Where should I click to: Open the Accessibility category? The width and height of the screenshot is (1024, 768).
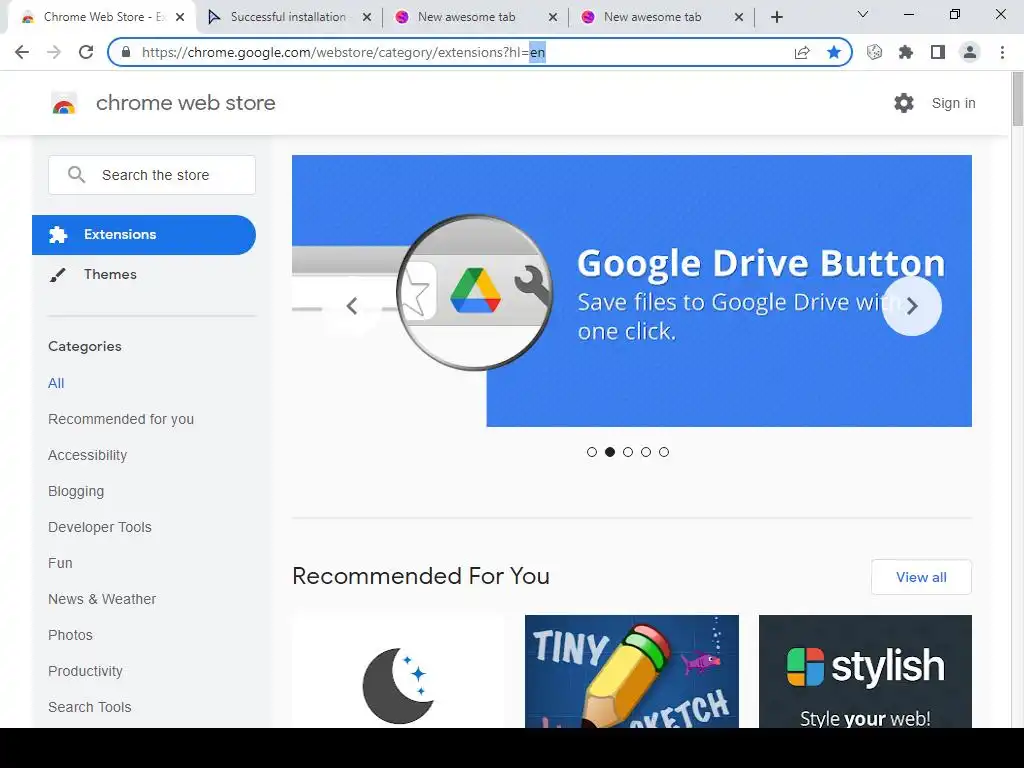88,455
